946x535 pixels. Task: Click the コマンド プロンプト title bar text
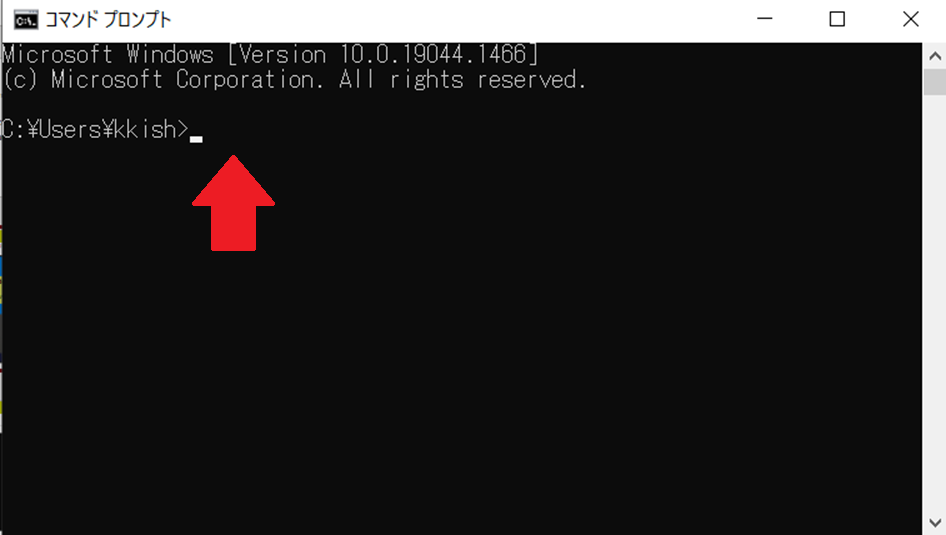[109, 20]
